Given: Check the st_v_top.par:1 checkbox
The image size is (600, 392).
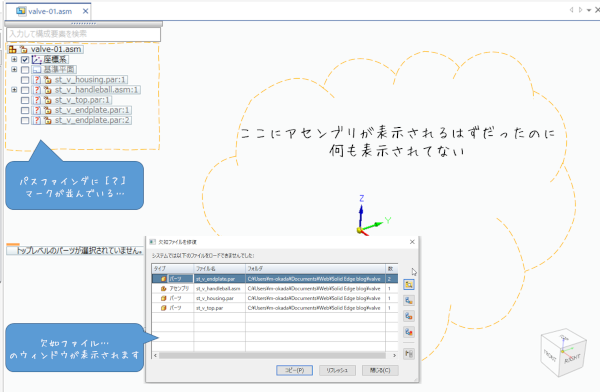Looking at the screenshot, I should tap(25, 100).
